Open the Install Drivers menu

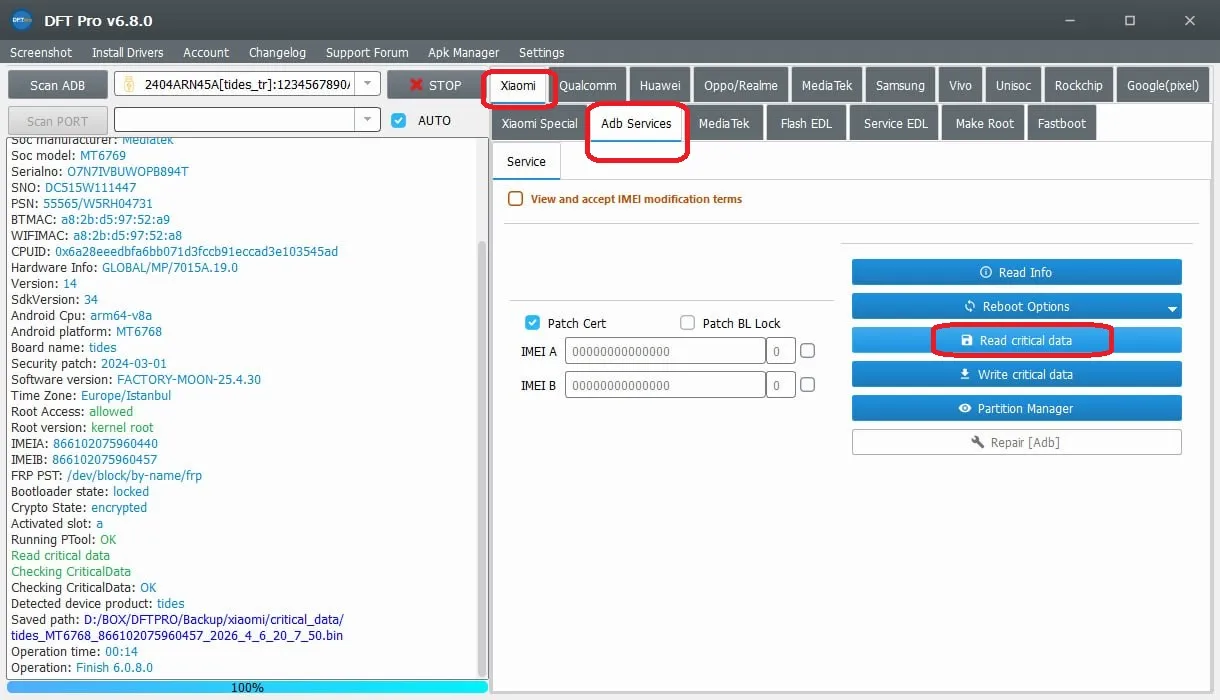[x=127, y=52]
